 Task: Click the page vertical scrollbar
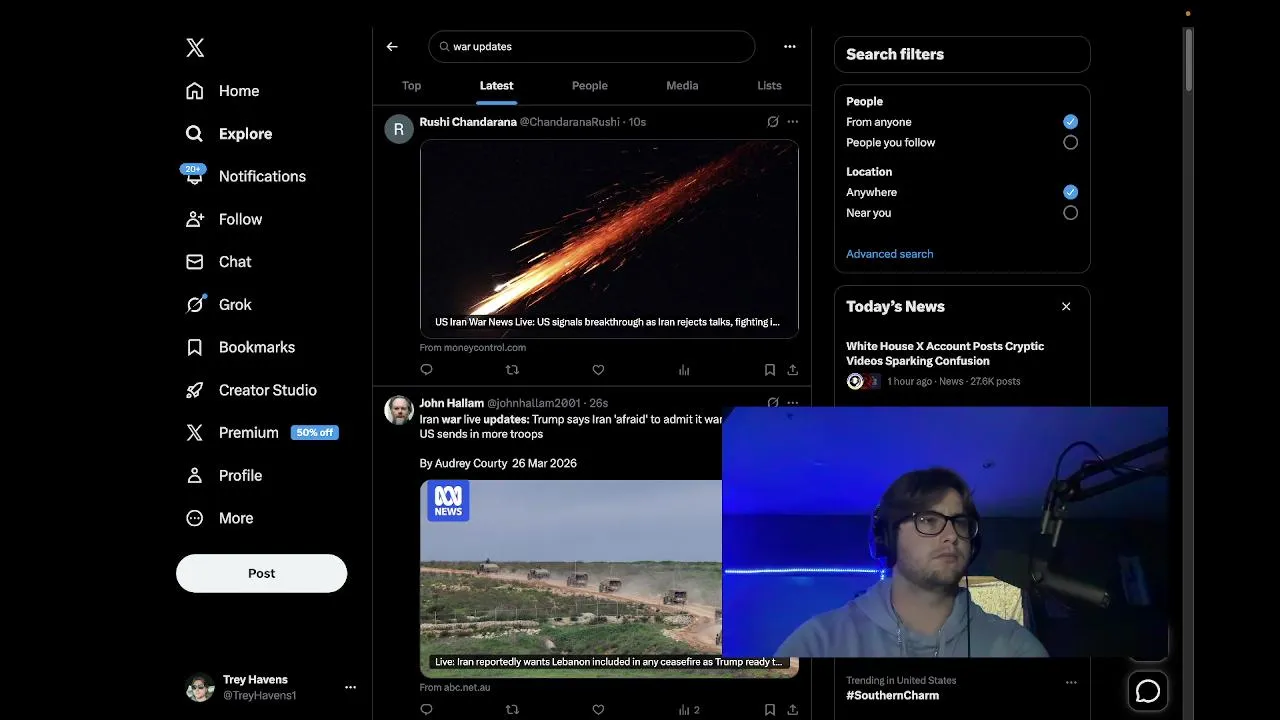(x=1188, y=60)
